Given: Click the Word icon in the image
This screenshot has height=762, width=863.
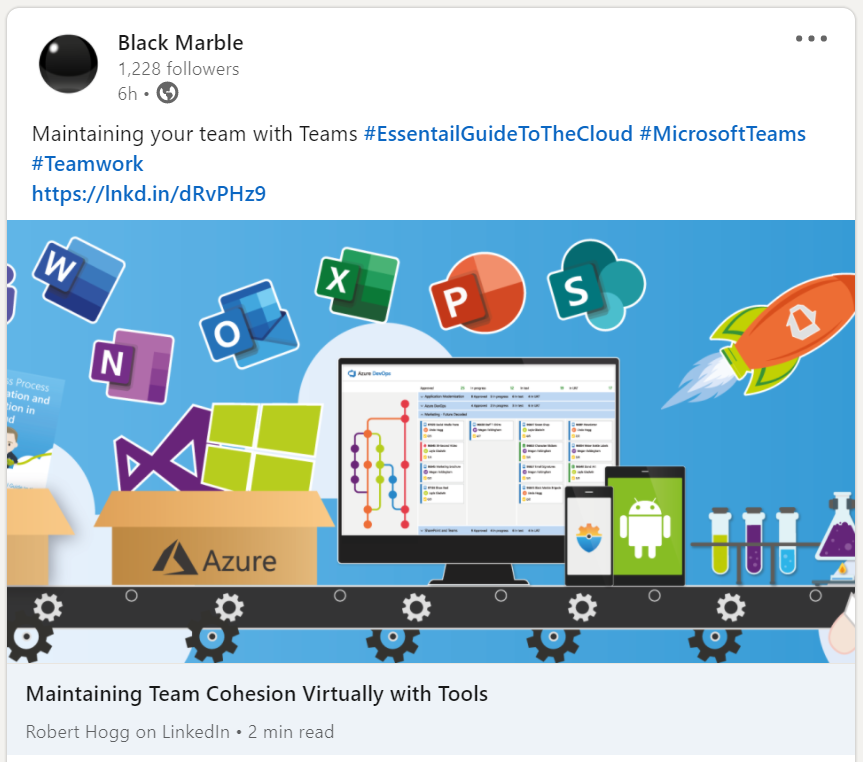Looking at the screenshot, I should [x=76, y=277].
